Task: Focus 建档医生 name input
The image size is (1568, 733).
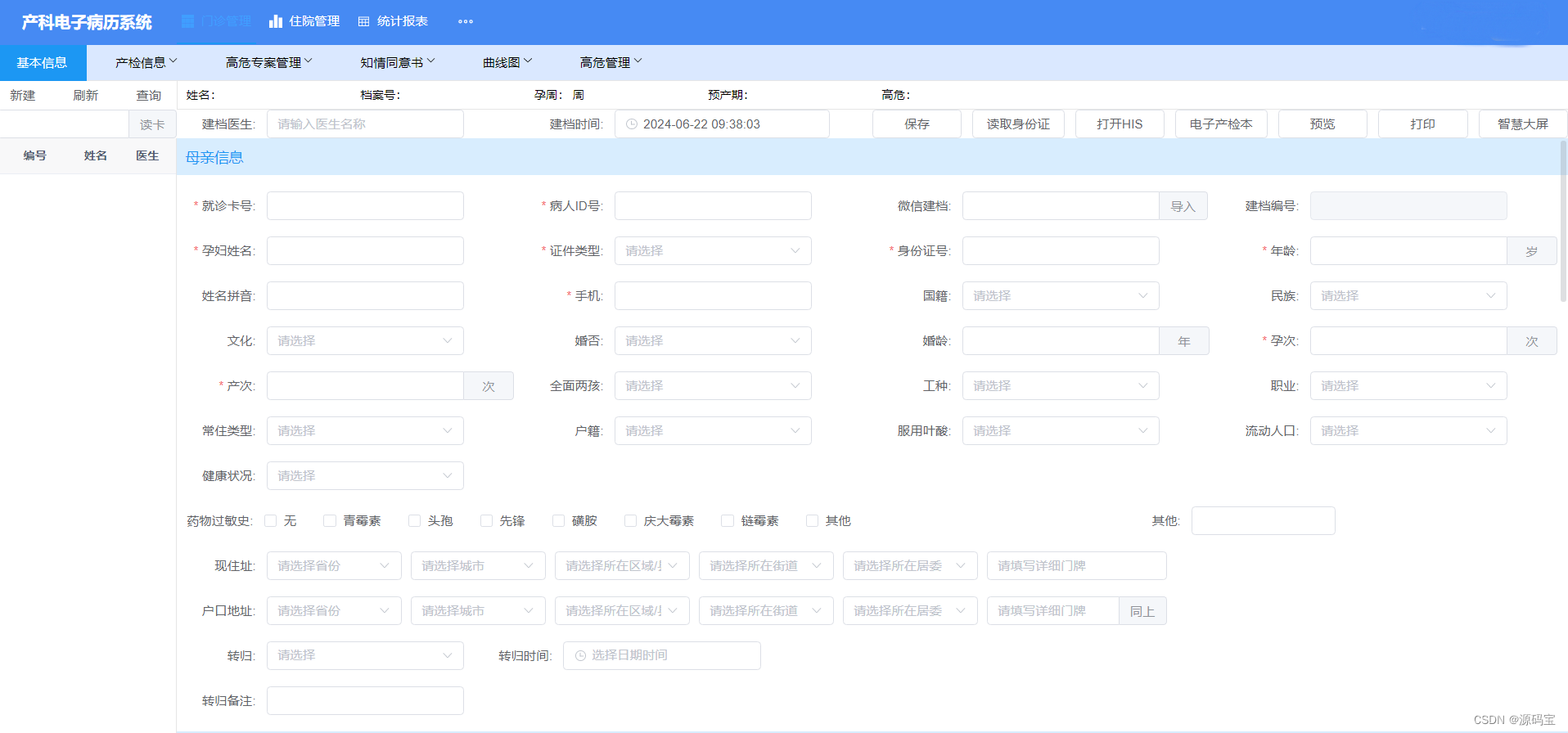Action: pos(365,124)
